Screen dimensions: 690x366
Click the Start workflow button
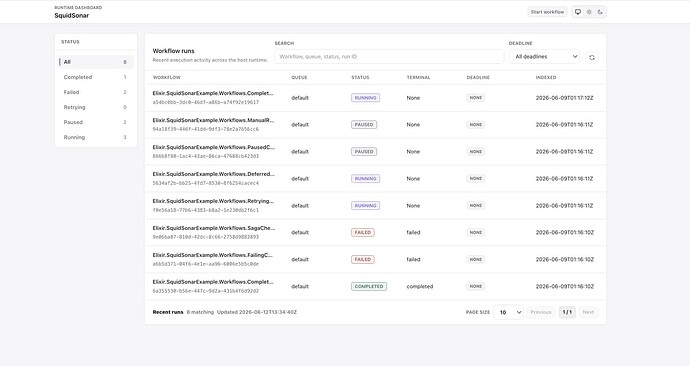pos(547,12)
